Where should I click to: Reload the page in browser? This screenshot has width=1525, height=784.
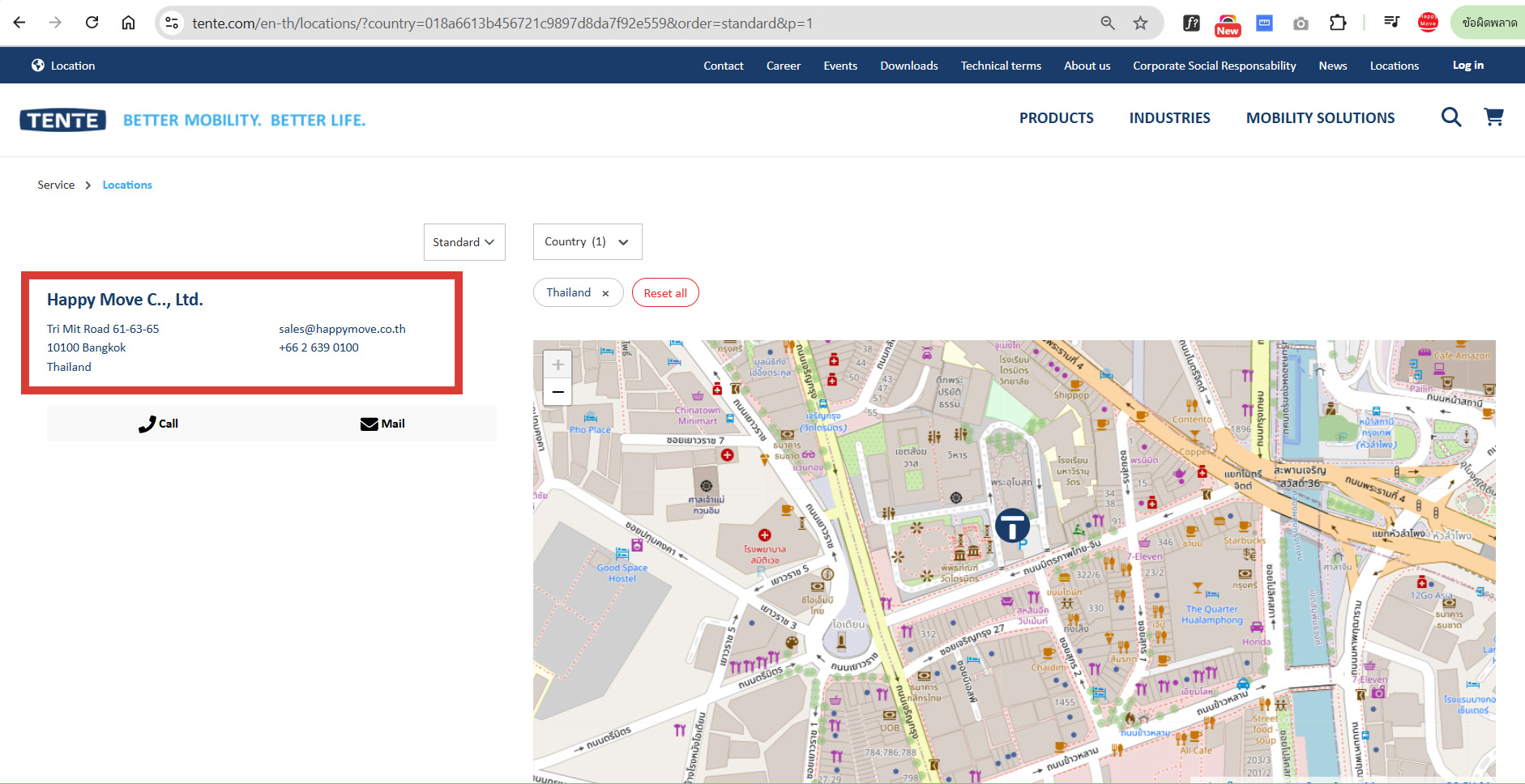(x=92, y=23)
